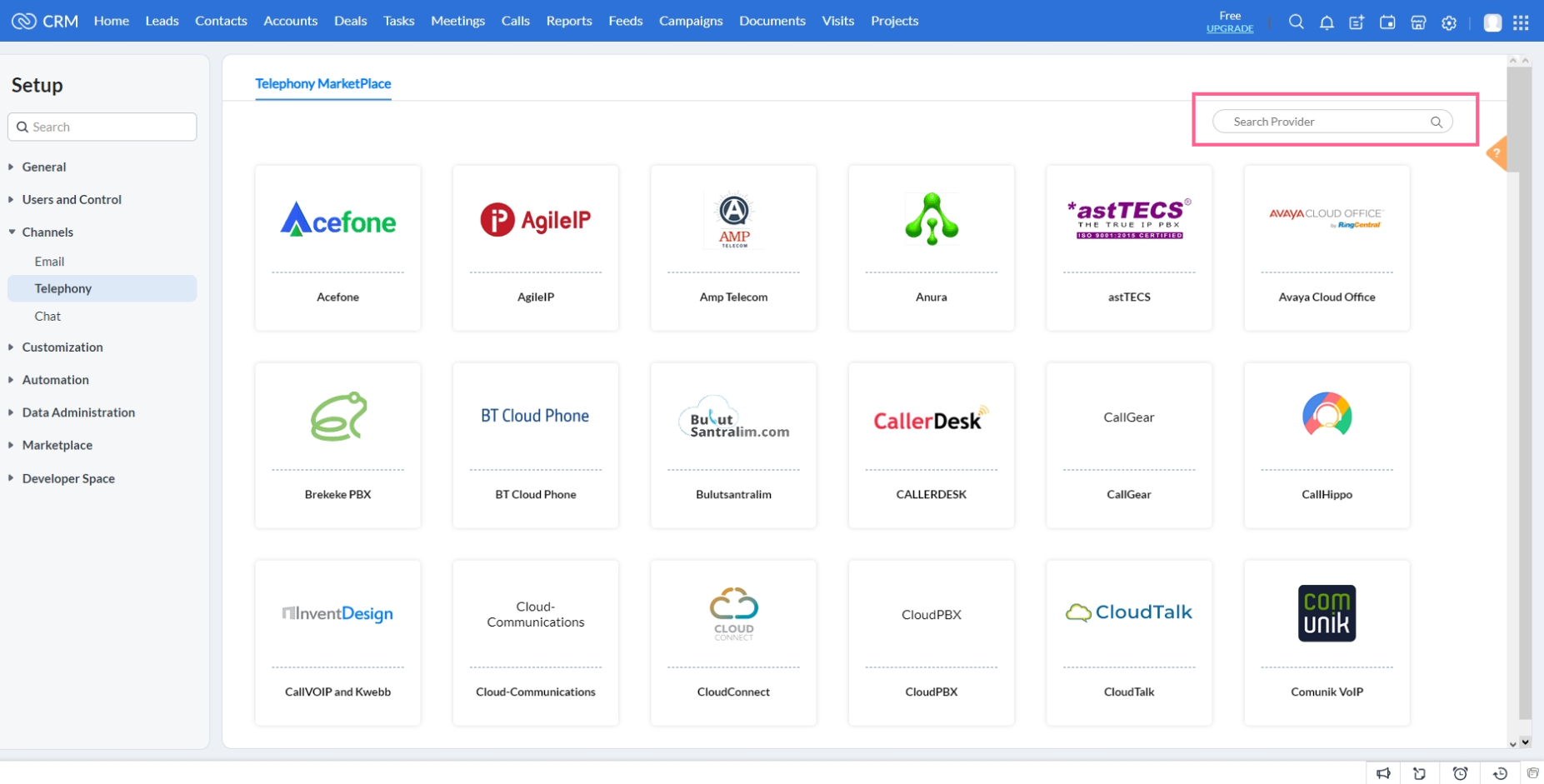Go to the Home module

pyautogui.click(x=112, y=21)
